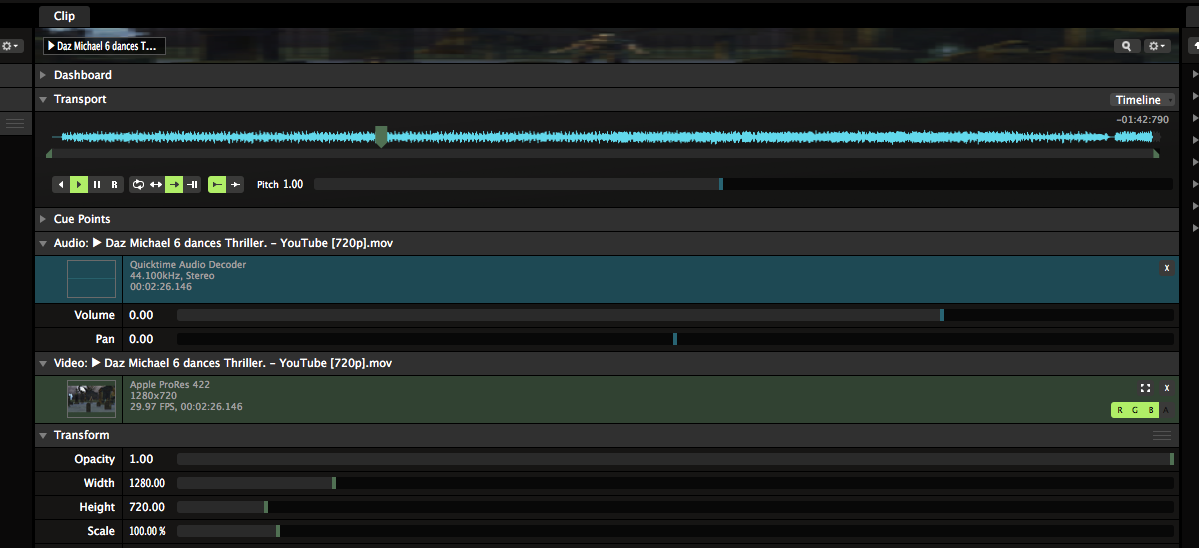Toggle the red R channel
Viewport: 1199px width, 548px height.
tap(1120, 410)
